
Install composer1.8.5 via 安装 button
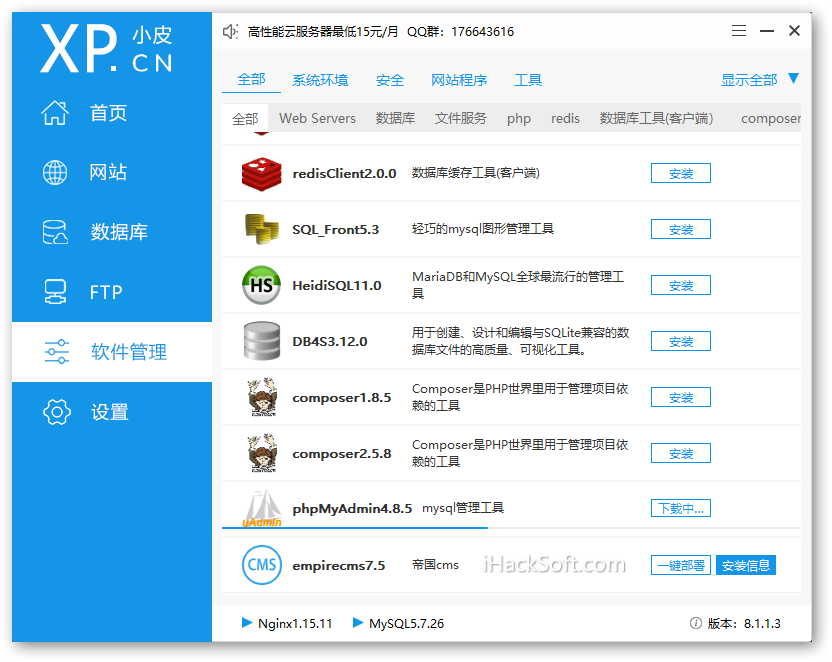681,397
